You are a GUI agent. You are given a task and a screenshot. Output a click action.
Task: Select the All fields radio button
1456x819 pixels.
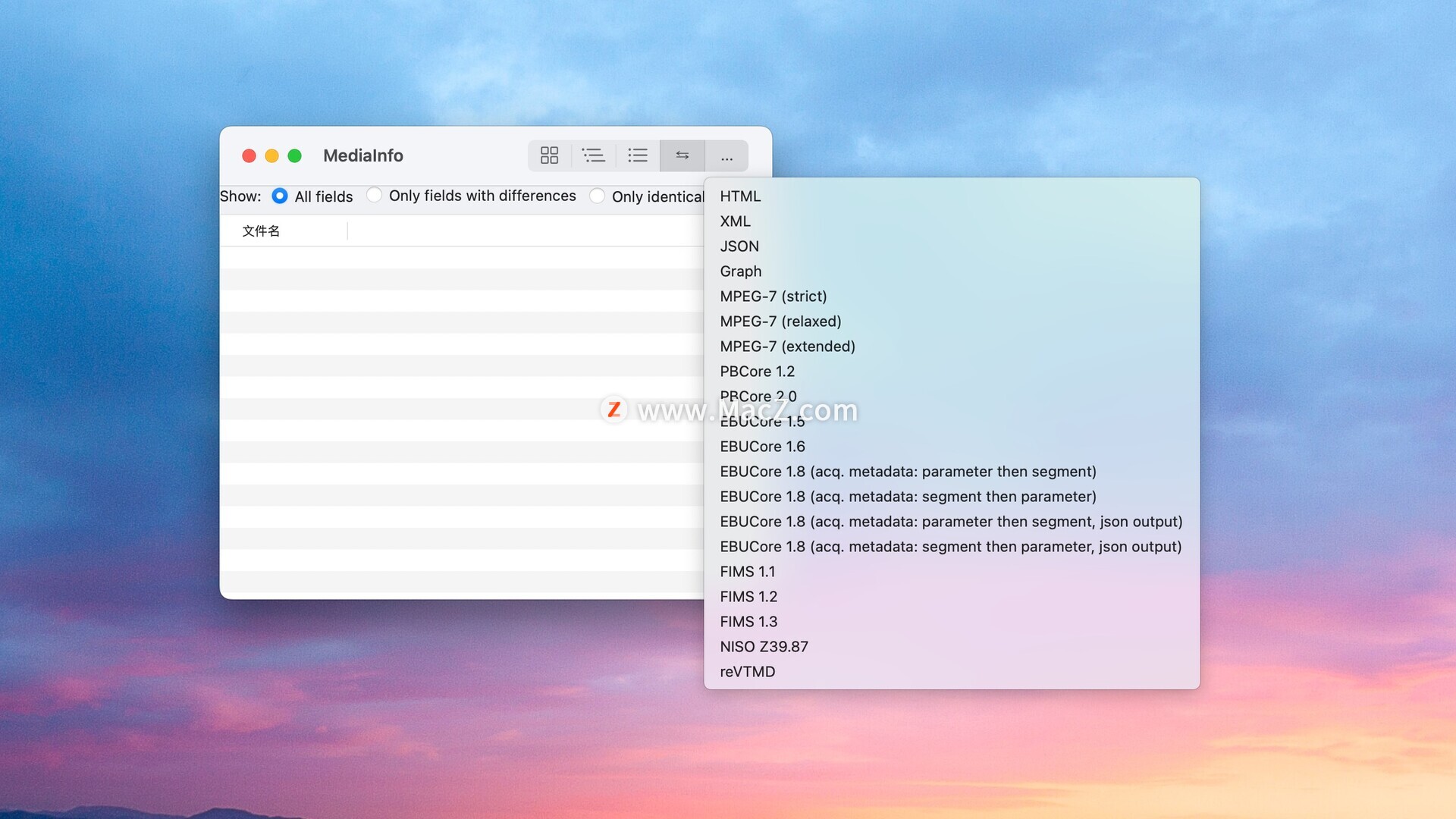(x=280, y=196)
